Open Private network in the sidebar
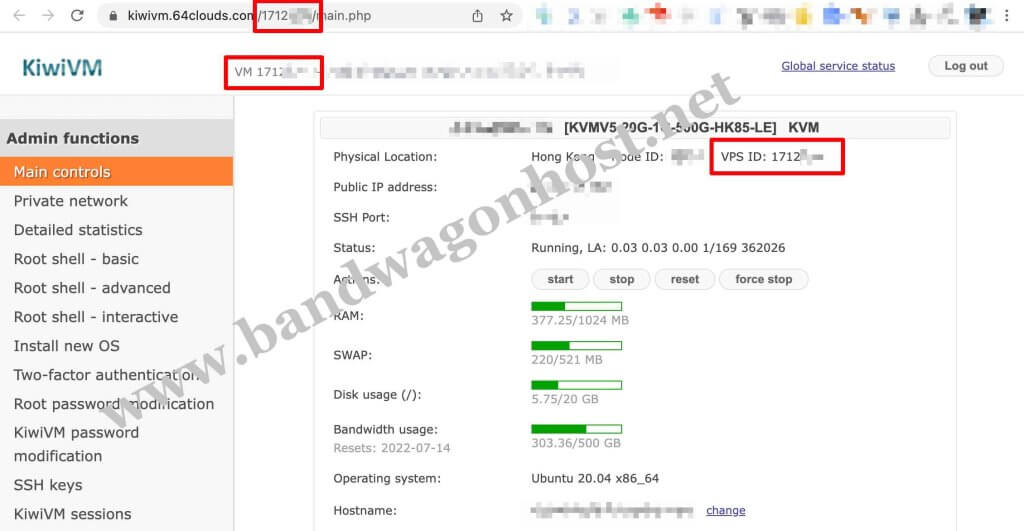The height and width of the screenshot is (531, 1024). [71, 201]
